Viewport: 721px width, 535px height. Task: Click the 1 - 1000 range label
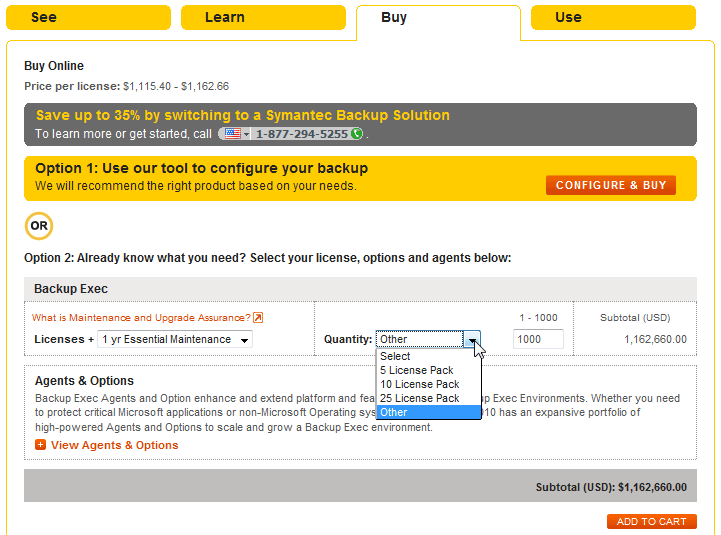pyautogui.click(x=538, y=318)
